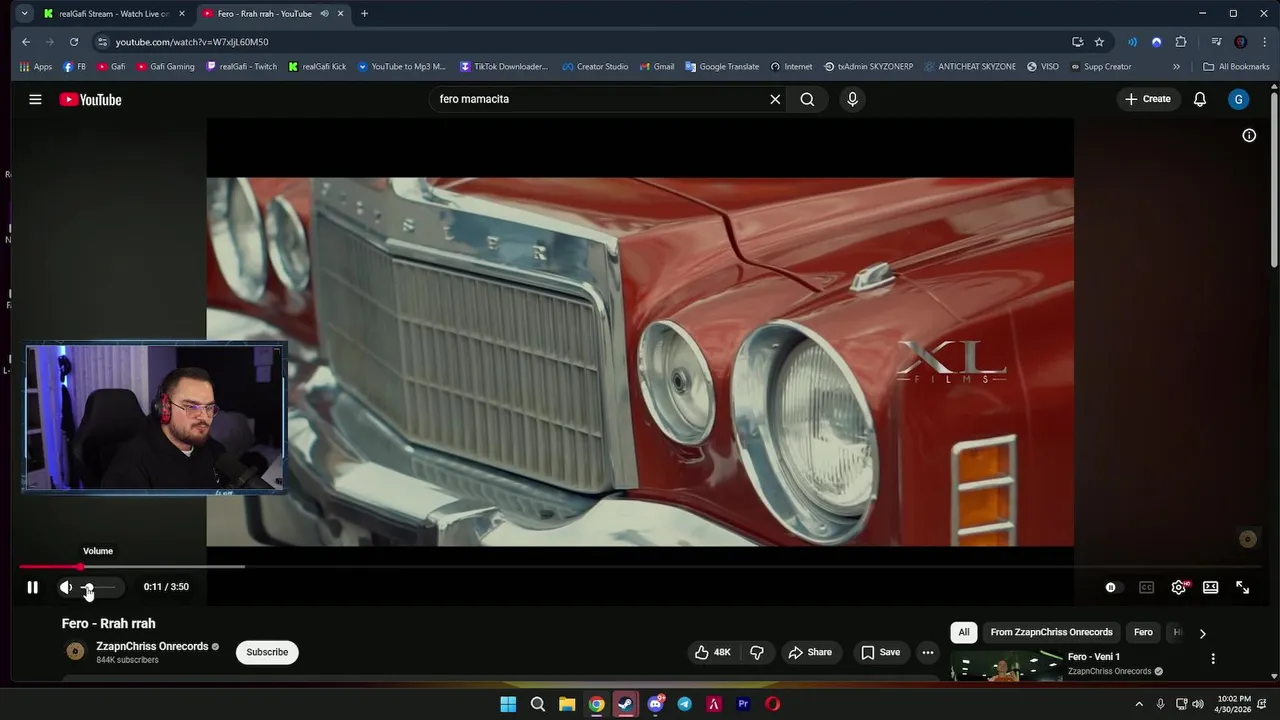This screenshot has height=720, width=1280.
Task: Select 'From ZzapnChriss Onrecords' chip
Action: click(1051, 632)
